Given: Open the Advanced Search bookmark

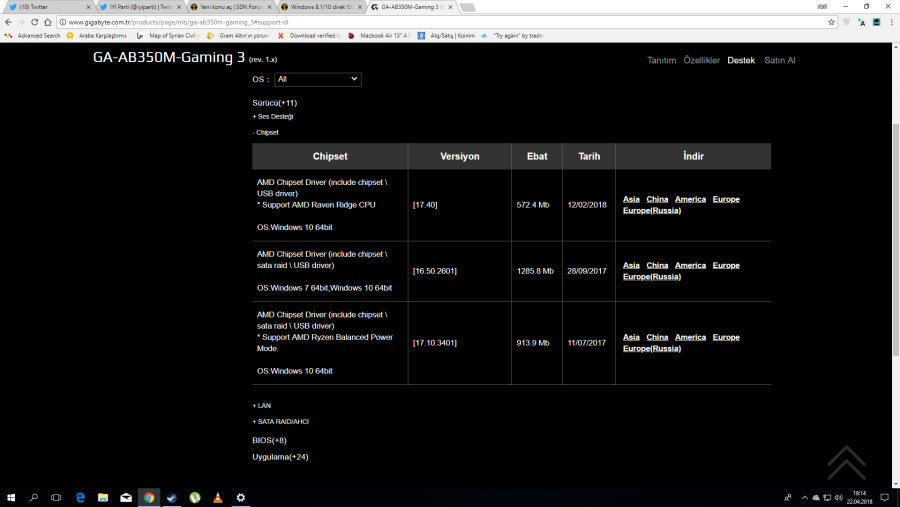Looking at the screenshot, I should (x=32, y=36).
